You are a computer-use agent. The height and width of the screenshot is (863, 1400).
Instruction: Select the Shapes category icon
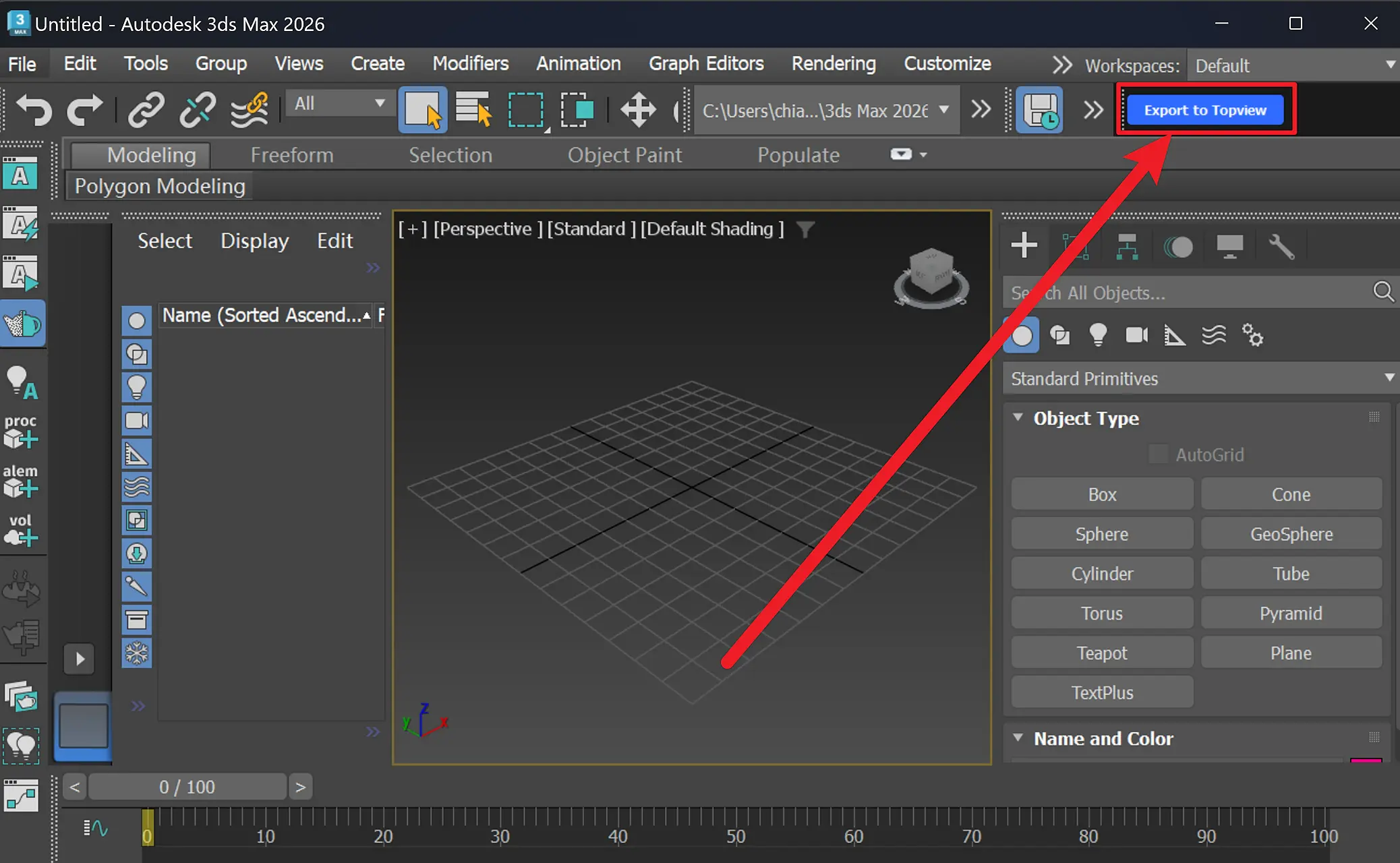[x=1060, y=335]
